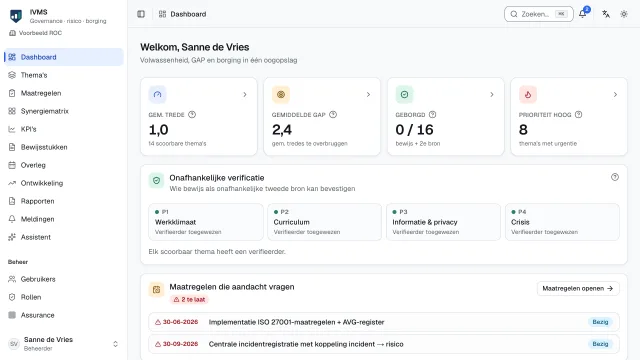Open Synergiematrix in sidebar
The image size is (640, 360).
(x=64, y=111)
